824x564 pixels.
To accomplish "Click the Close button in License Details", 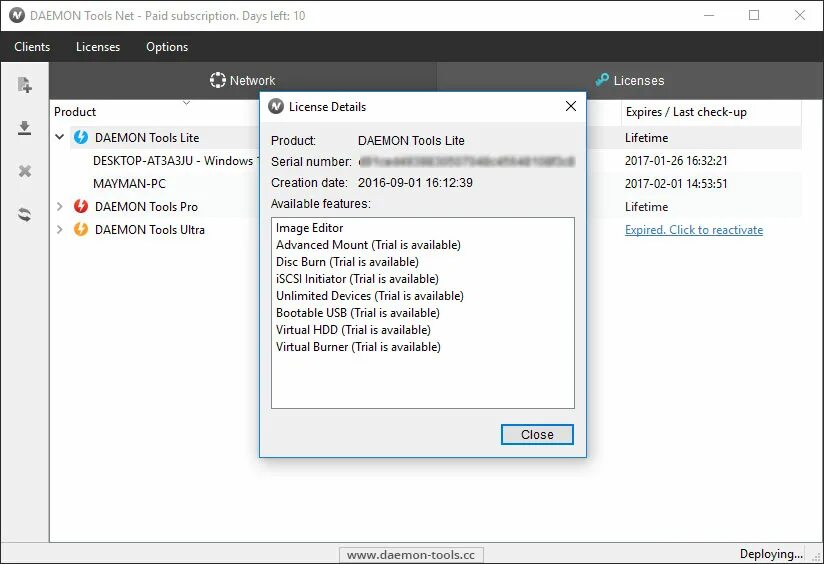I will click(x=537, y=435).
